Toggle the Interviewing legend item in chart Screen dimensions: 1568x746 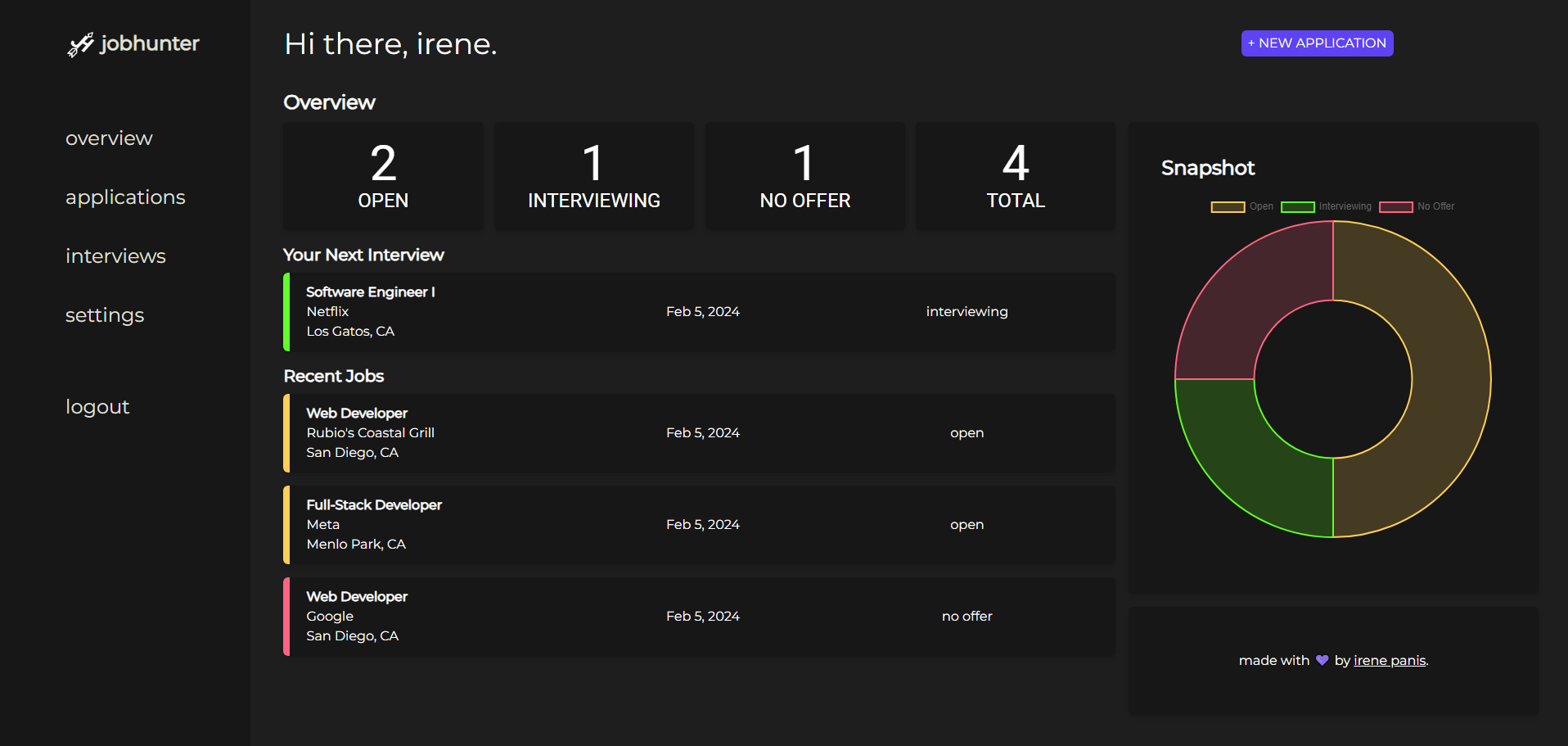tap(1326, 206)
